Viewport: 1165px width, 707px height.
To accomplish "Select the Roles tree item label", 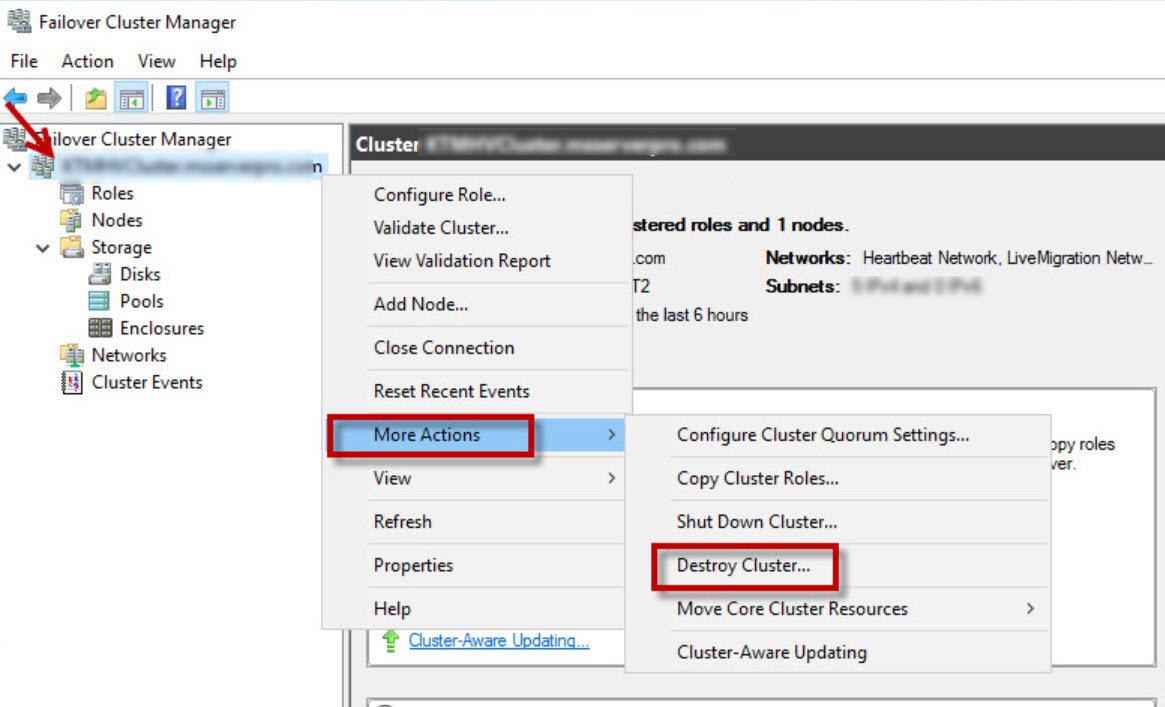I will [x=112, y=194].
